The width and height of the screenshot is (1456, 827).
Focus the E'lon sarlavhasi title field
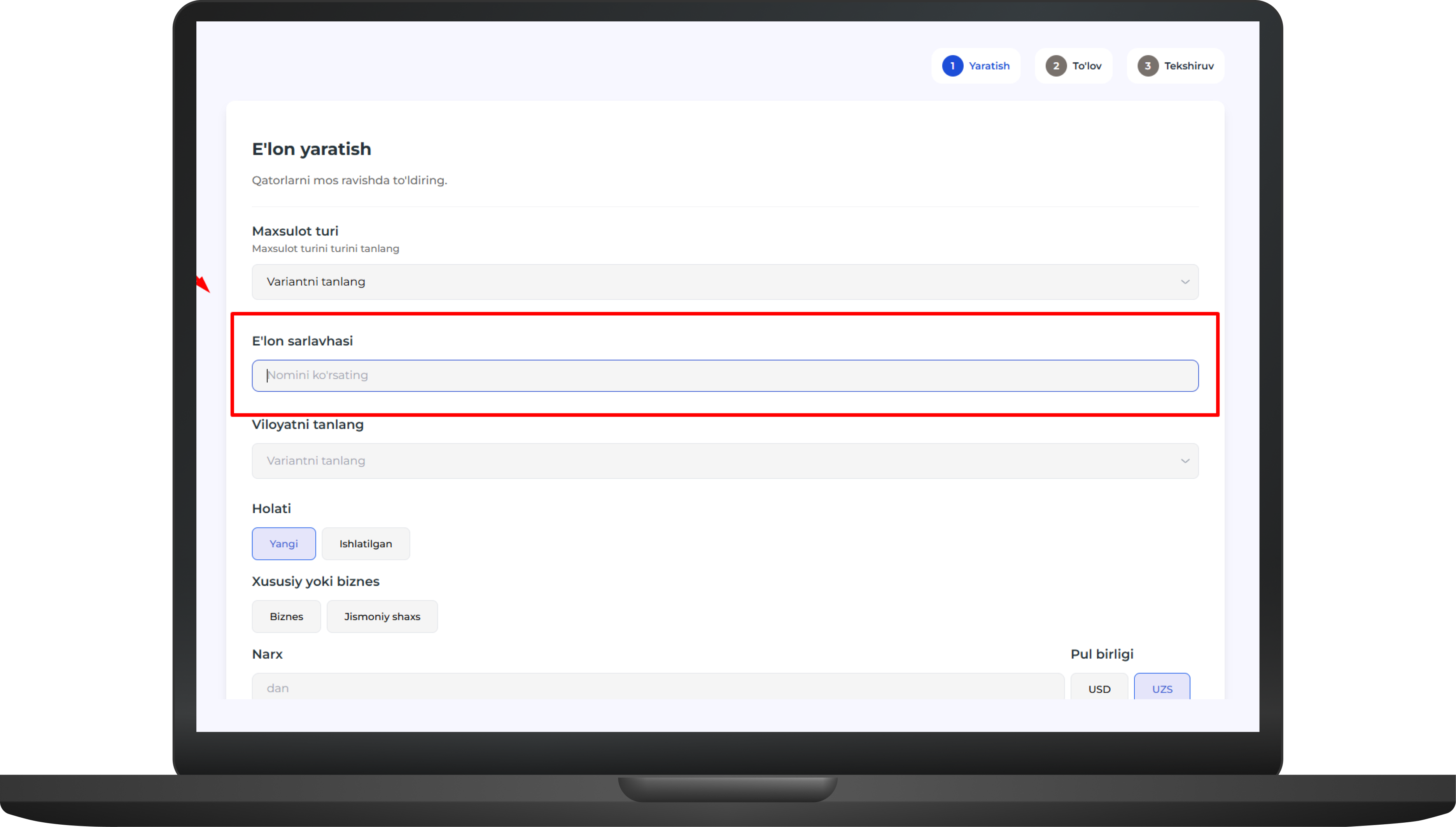click(724, 375)
